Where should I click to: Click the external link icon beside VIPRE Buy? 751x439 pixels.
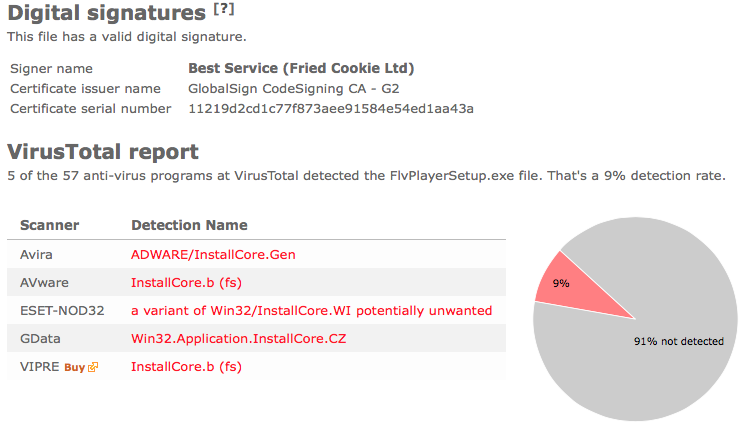[93, 367]
